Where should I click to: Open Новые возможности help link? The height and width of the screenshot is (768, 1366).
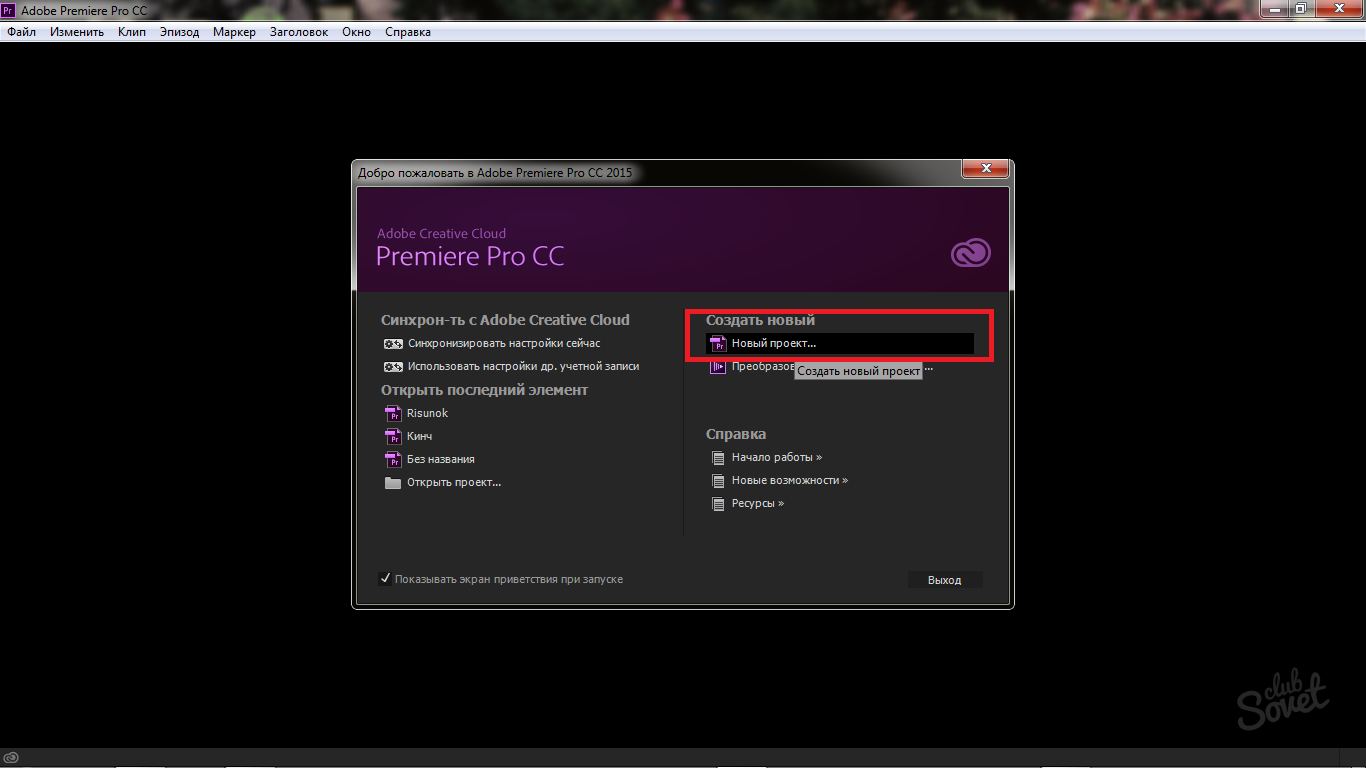click(x=790, y=480)
